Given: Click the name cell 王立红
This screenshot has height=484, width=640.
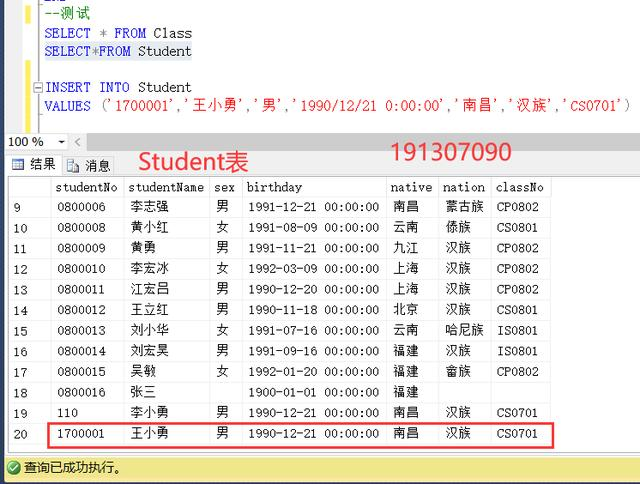Looking at the screenshot, I should point(166,310).
